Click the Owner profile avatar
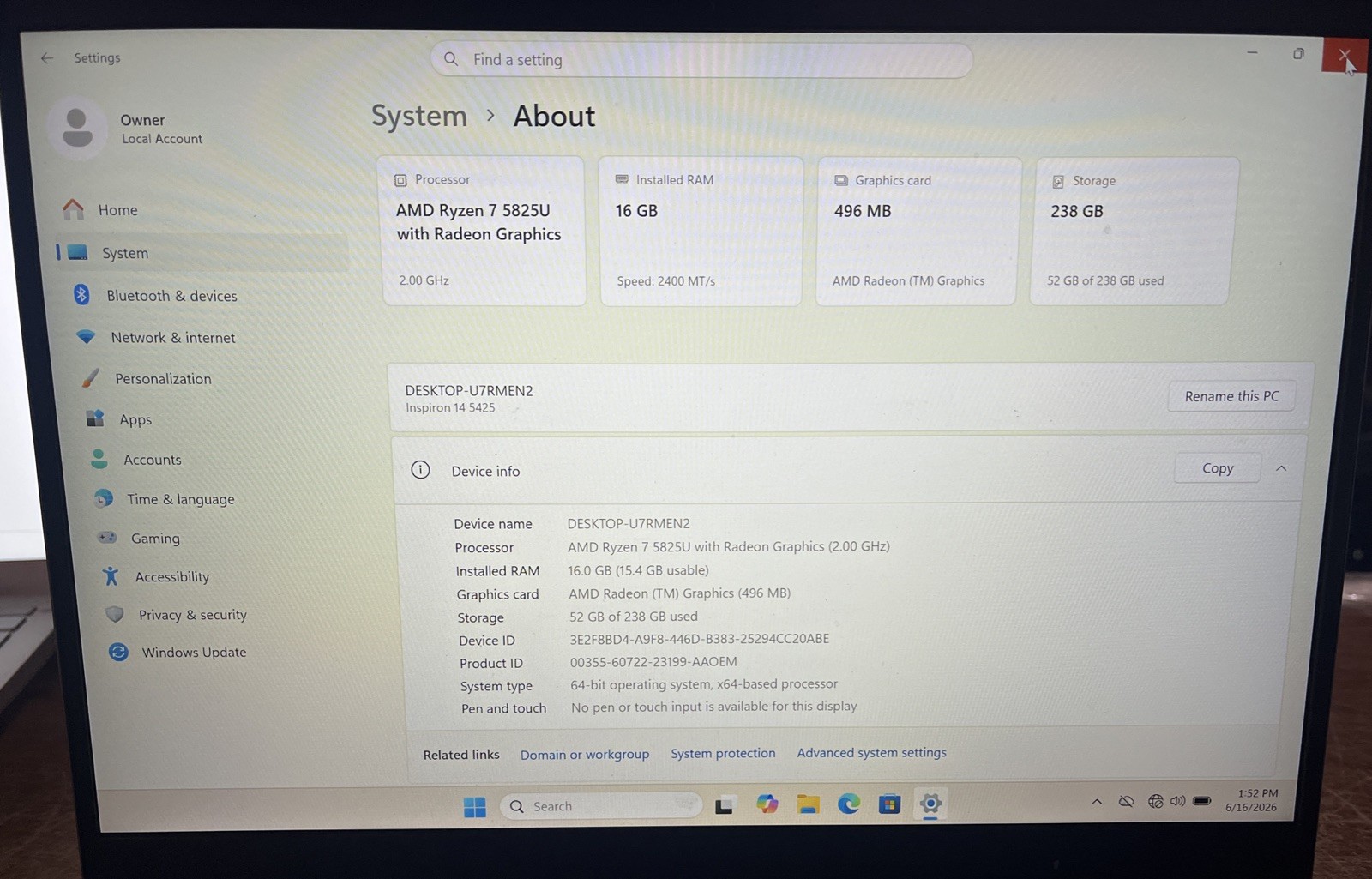Viewport: 1372px width, 879px height. click(x=77, y=128)
